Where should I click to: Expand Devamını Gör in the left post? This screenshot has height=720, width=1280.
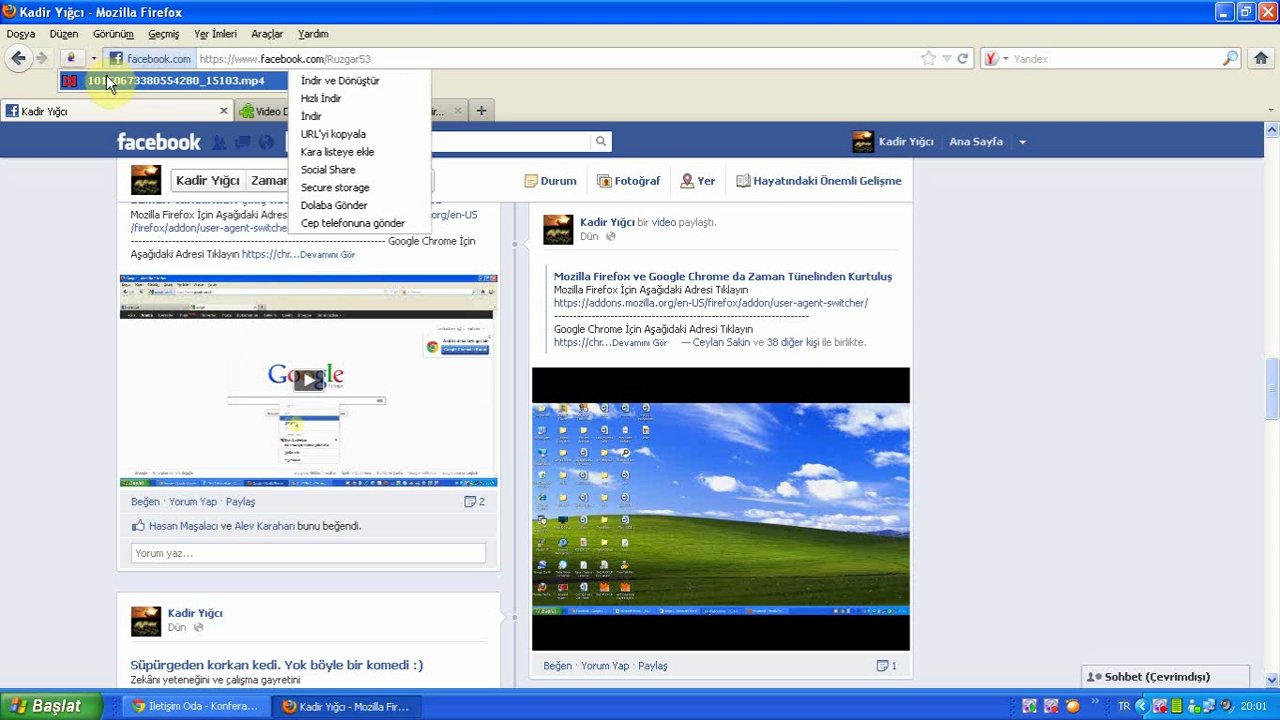[327, 255]
